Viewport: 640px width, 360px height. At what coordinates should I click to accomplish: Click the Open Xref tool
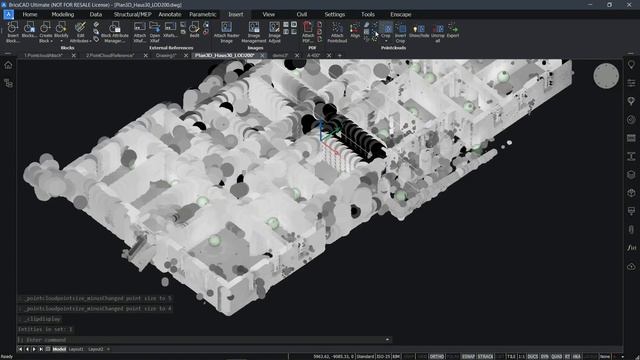(x=155, y=32)
